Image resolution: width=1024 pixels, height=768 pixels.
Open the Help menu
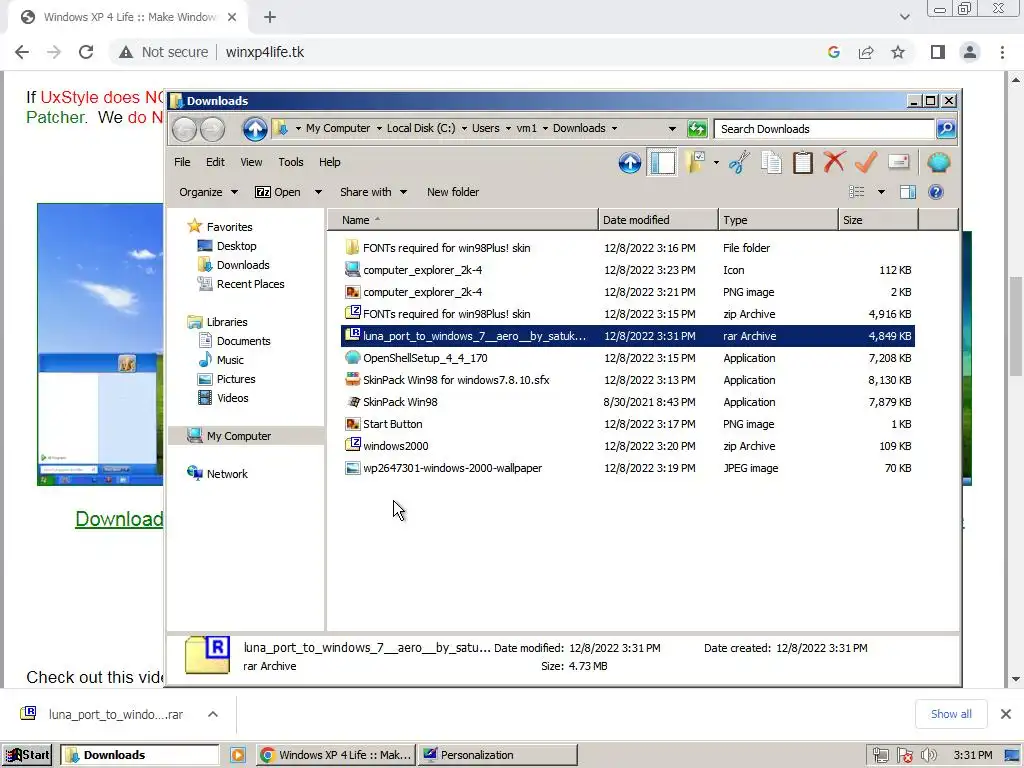click(x=330, y=162)
